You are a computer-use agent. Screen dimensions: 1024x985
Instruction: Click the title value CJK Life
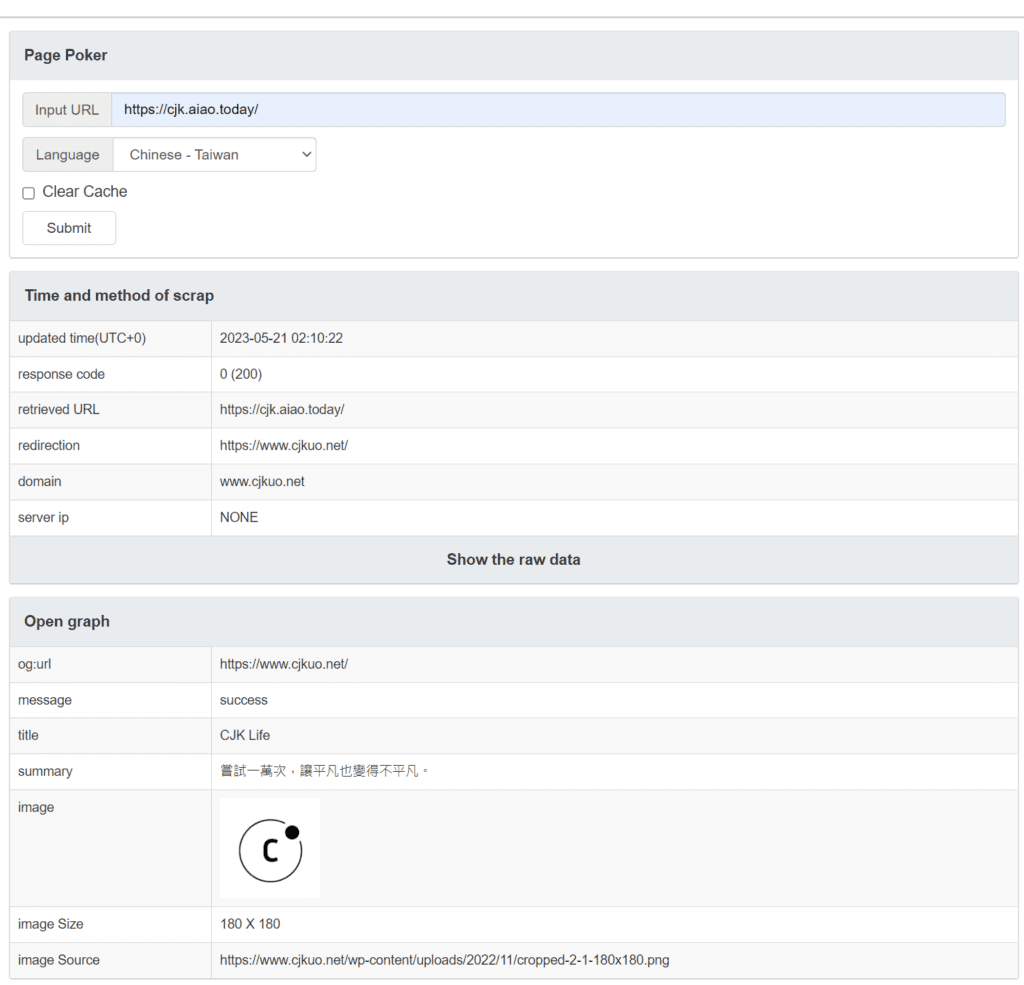coord(245,735)
